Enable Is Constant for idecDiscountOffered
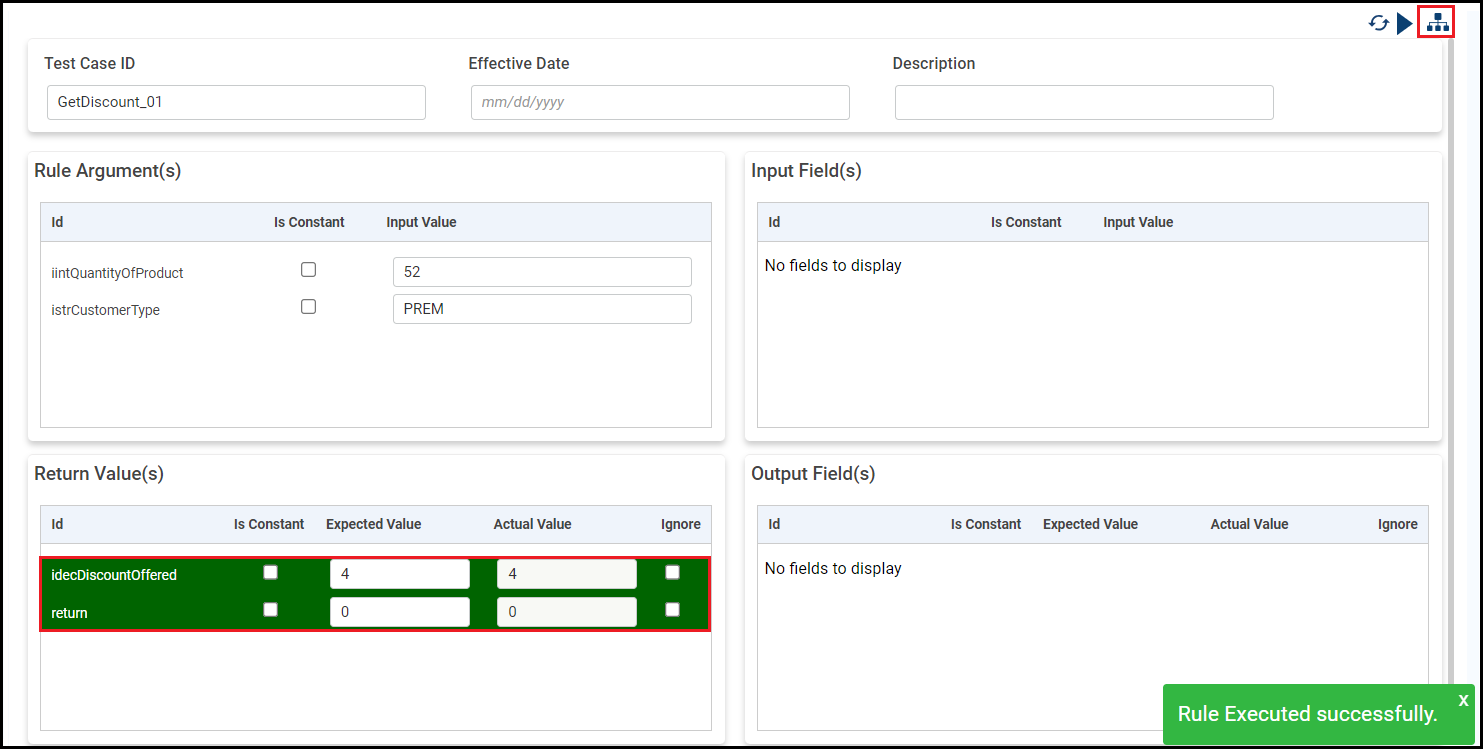Screen dimensions: 1483x749 pyautogui.click(x=270, y=572)
